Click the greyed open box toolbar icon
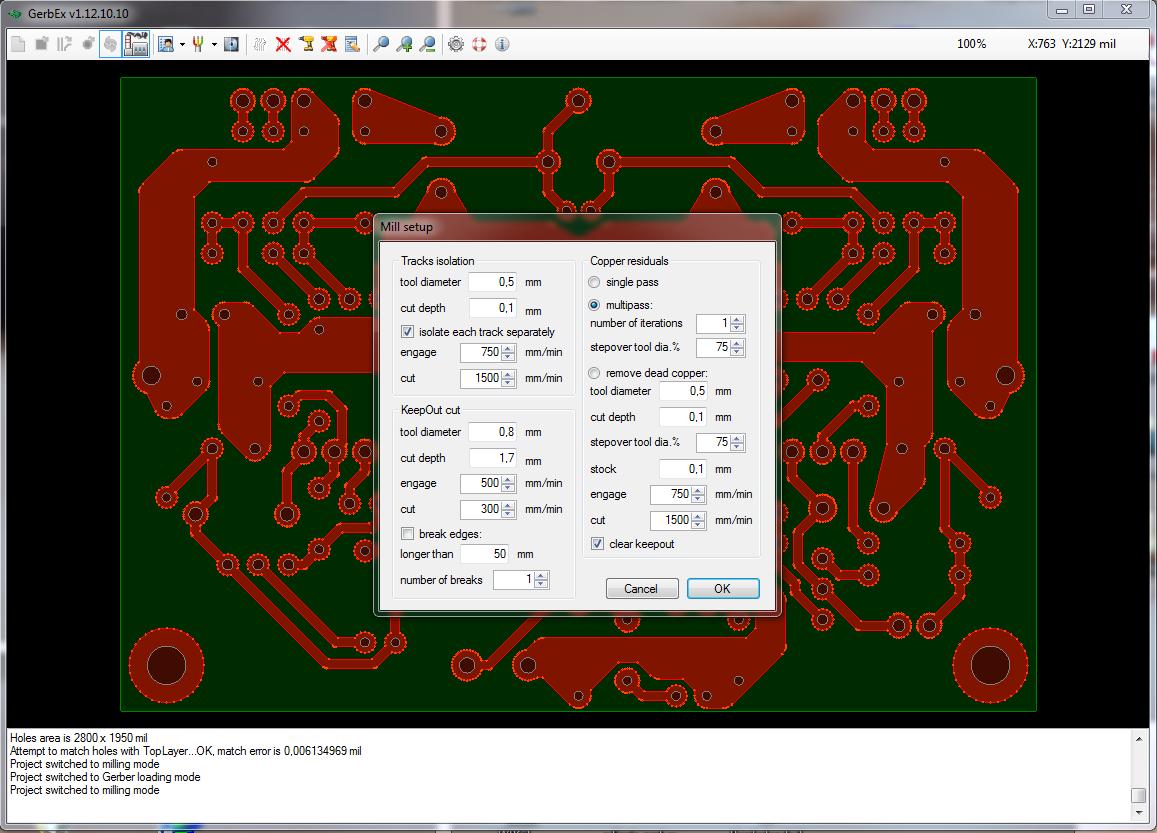 [41, 44]
